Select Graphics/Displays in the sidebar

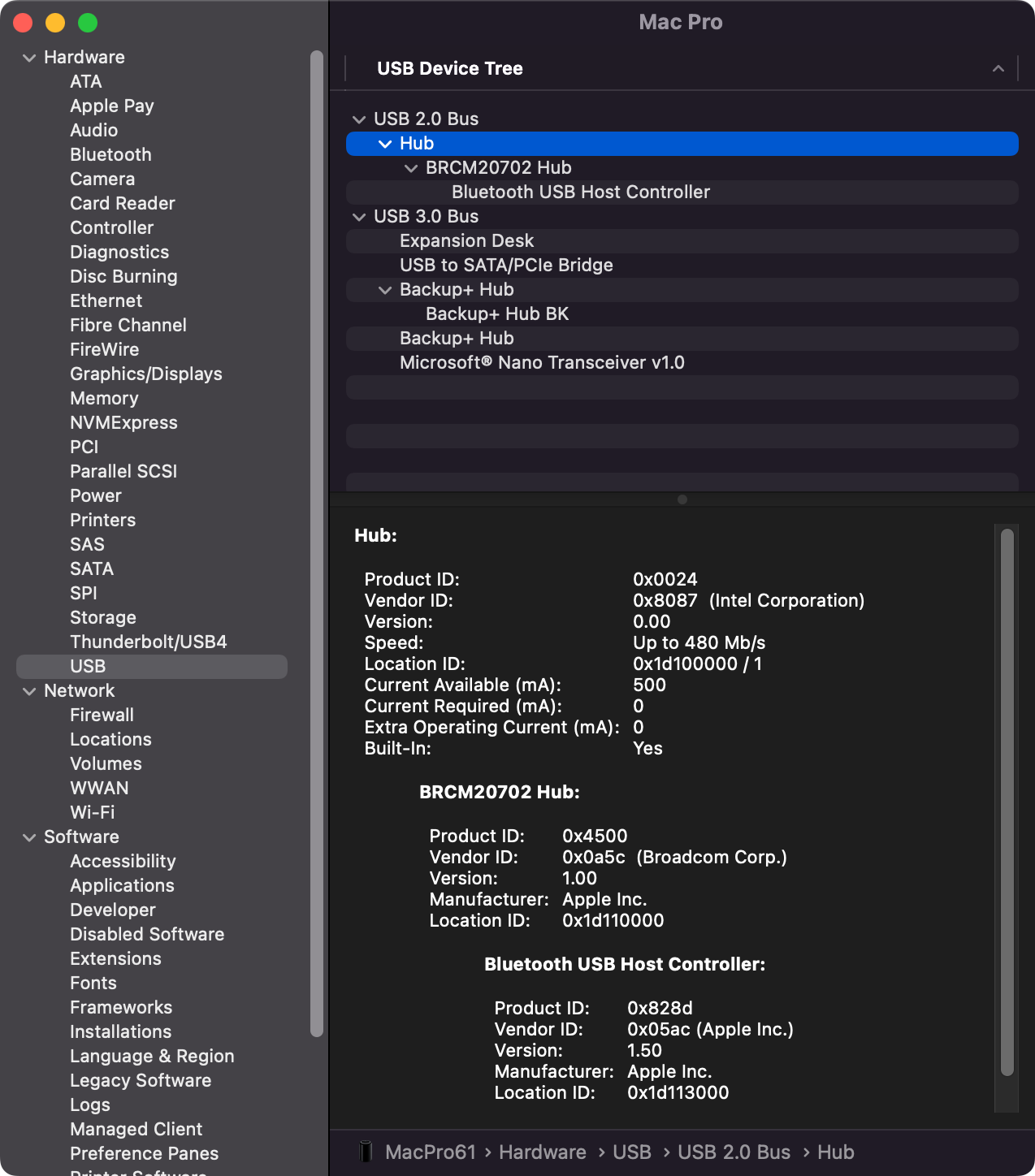[145, 374]
